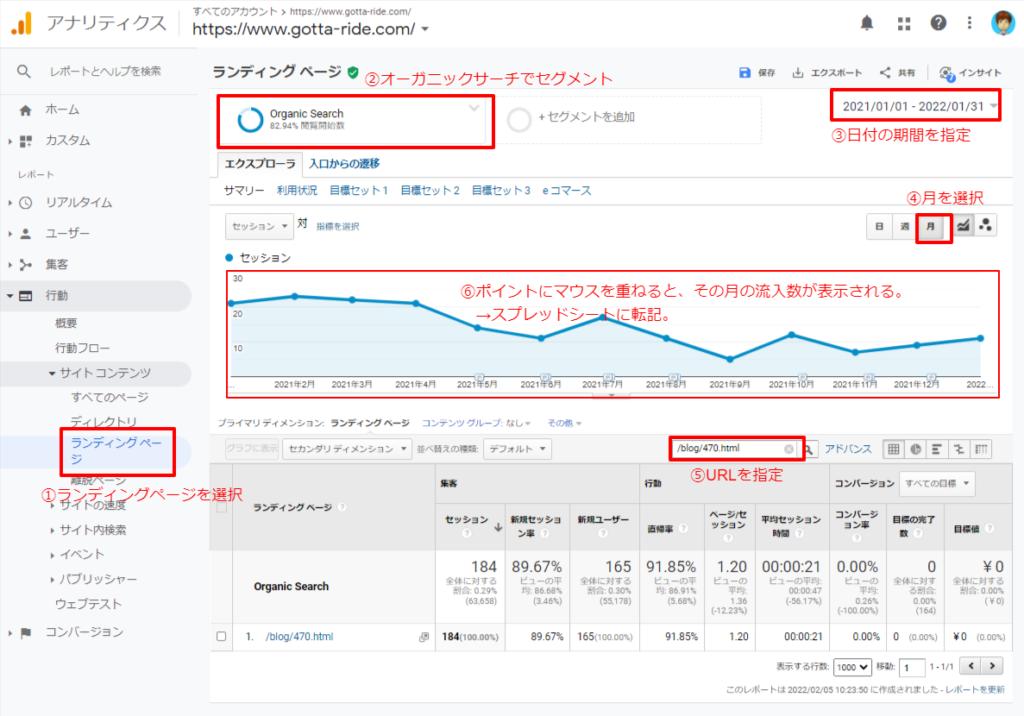
Task: Click the アドバンス filter link
Action: point(848,449)
